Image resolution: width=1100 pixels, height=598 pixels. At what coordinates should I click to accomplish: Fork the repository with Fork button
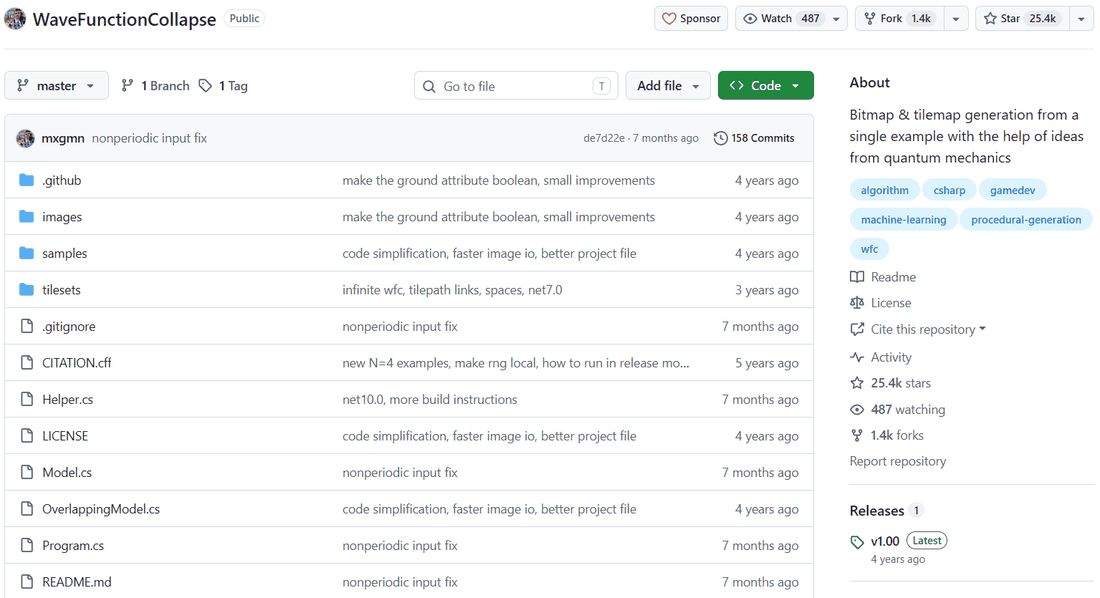point(899,18)
